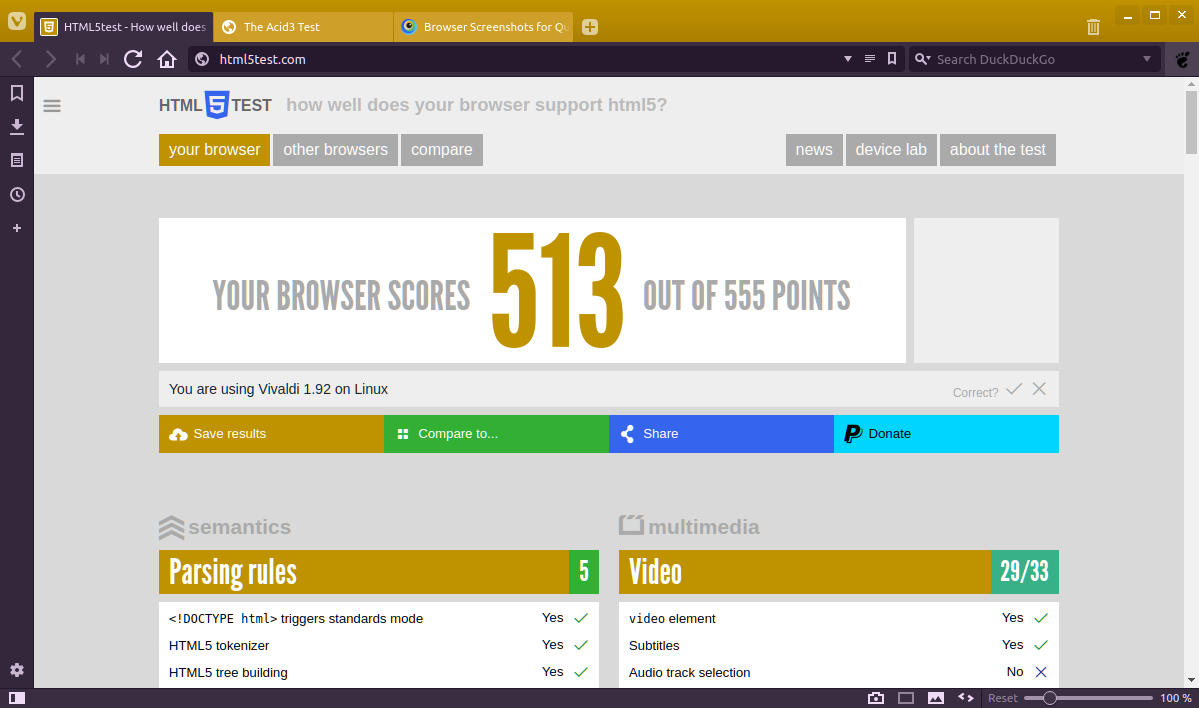
Task: Open Vivaldi settings gear
Action: pos(17,670)
